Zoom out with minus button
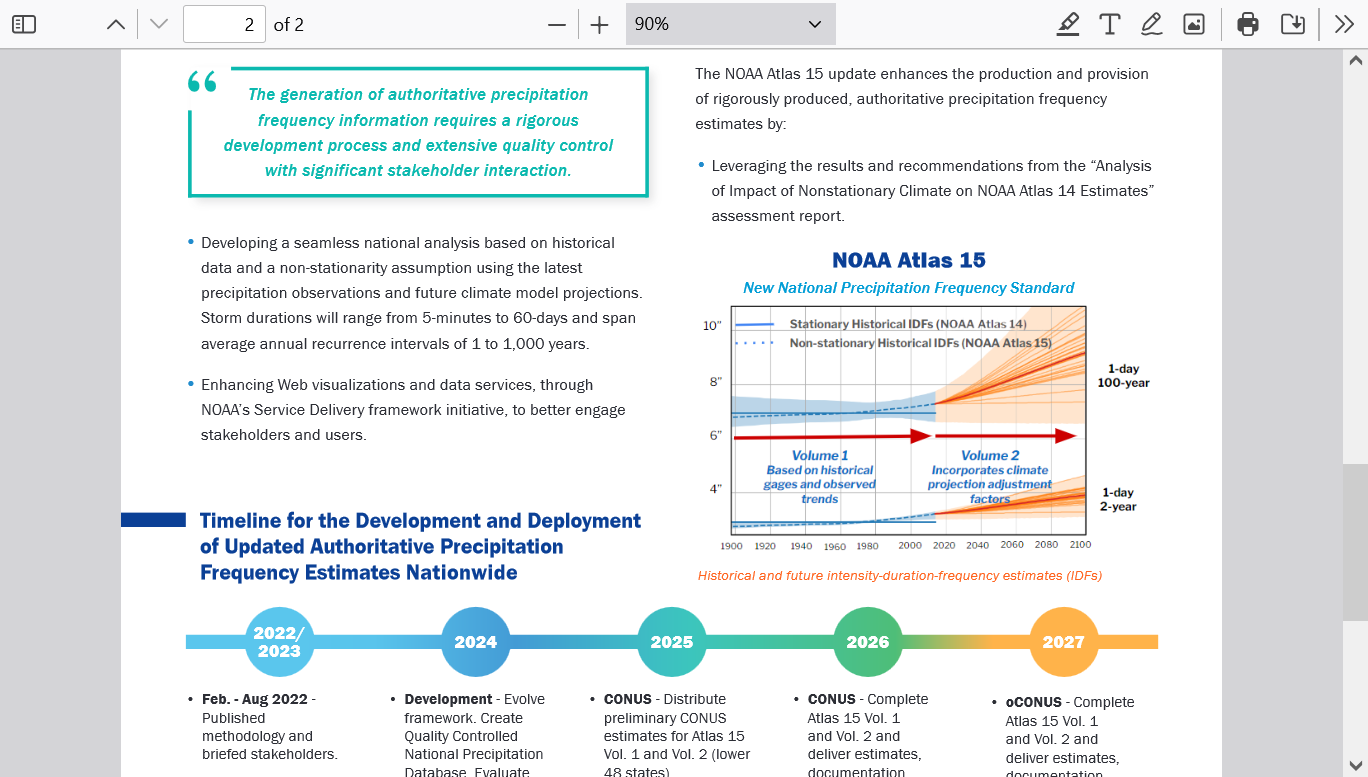Image resolution: width=1368 pixels, height=777 pixels. (557, 25)
